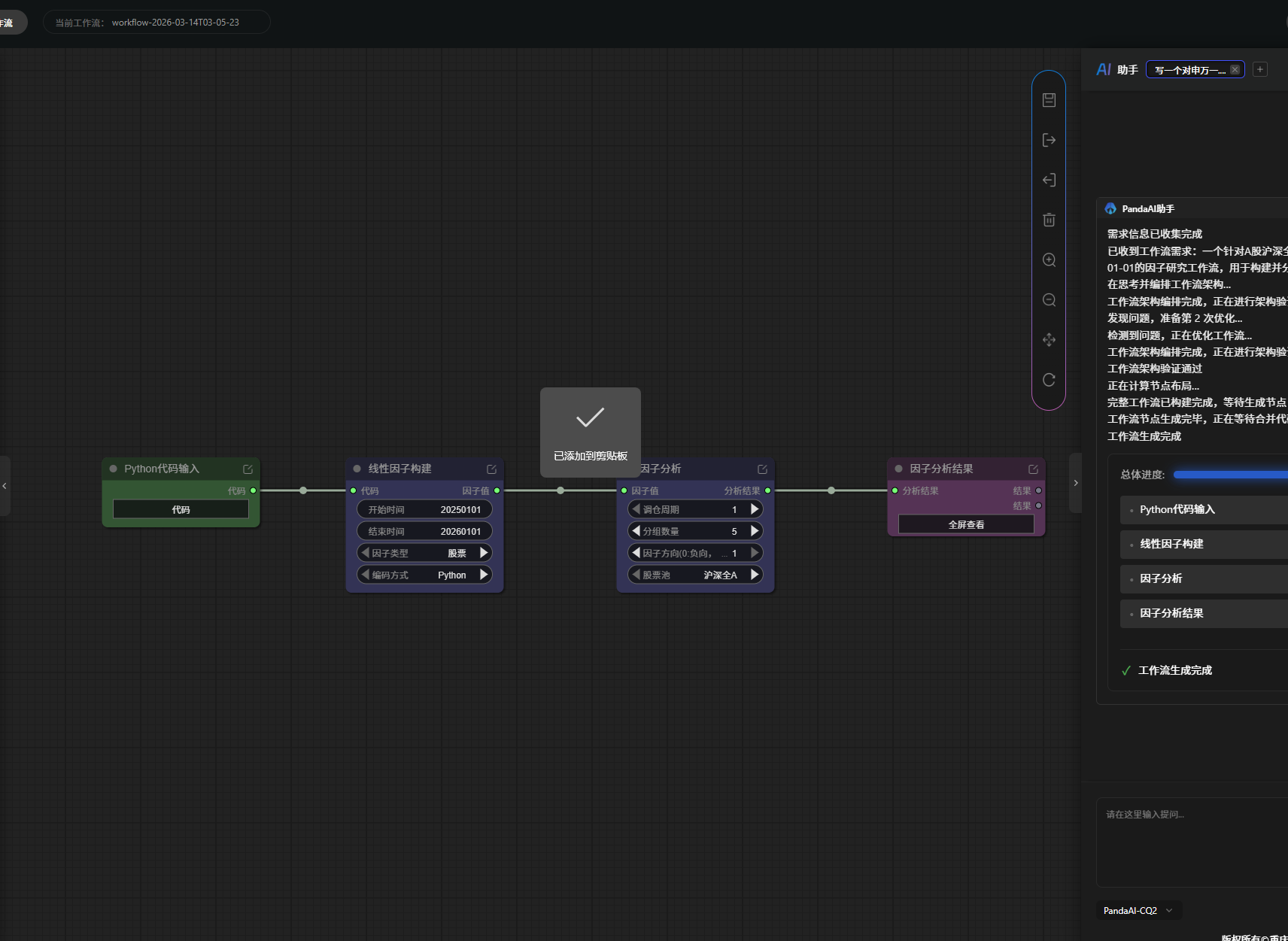Click the refresh canvas icon
The height and width of the screenshot is (941, 1288).
pyautogui.click(x=1049, y=380)
